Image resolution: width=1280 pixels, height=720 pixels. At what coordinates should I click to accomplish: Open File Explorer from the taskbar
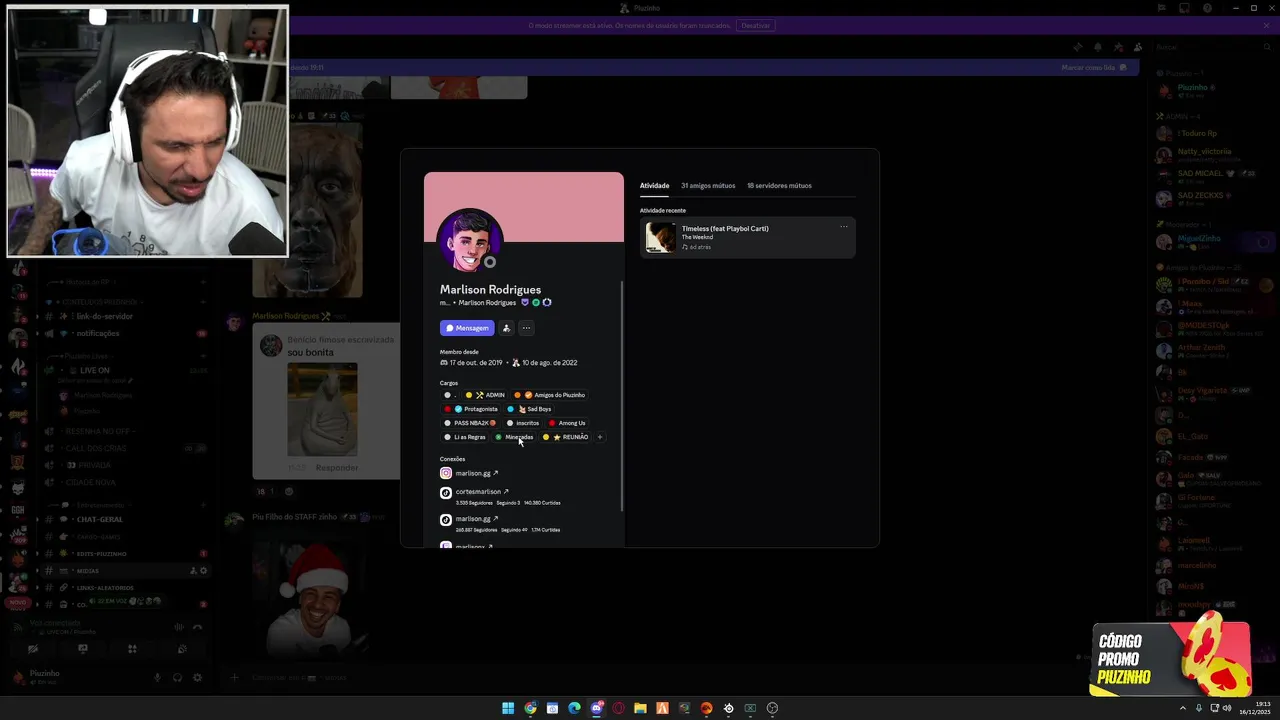click(640, 708)
